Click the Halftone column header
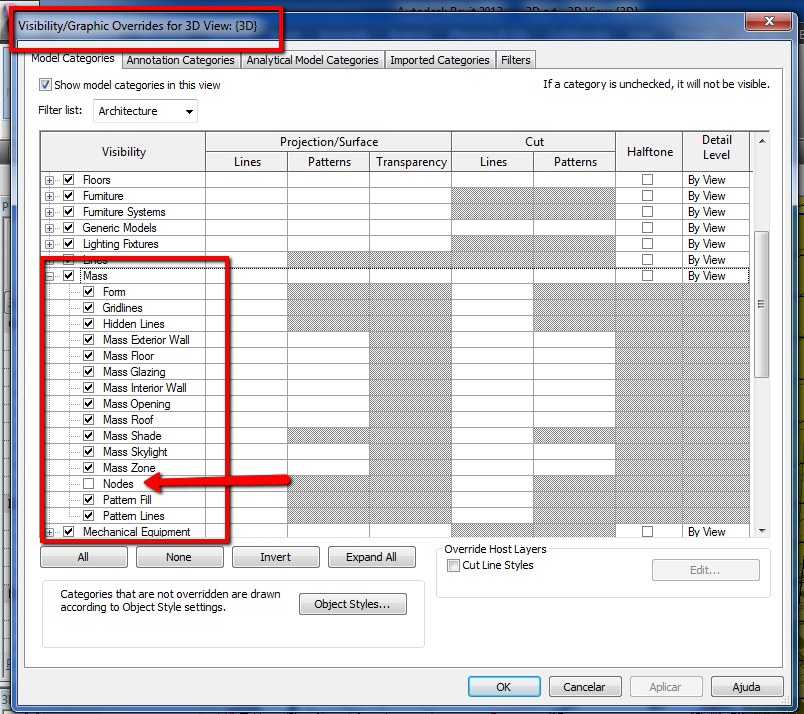Image resolution: width=804 pixels, height=714 pixels. point(649,152)
